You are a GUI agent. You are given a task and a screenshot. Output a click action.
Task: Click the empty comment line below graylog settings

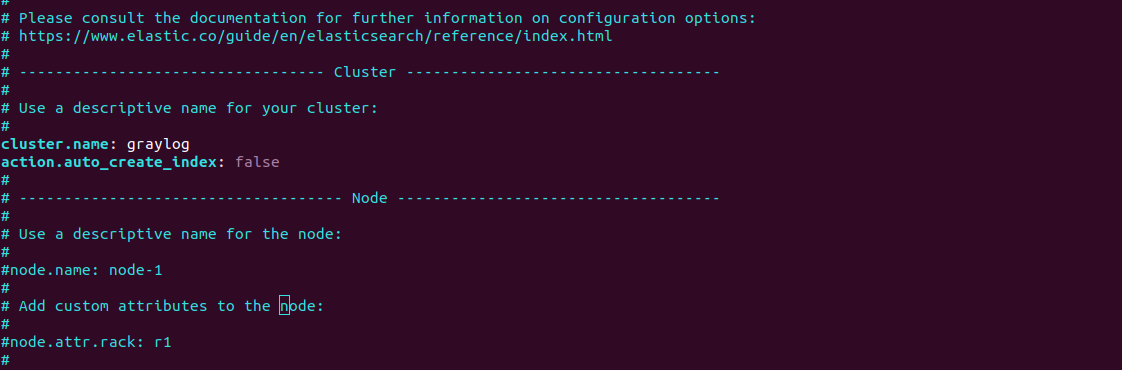(x=5, y=180)
